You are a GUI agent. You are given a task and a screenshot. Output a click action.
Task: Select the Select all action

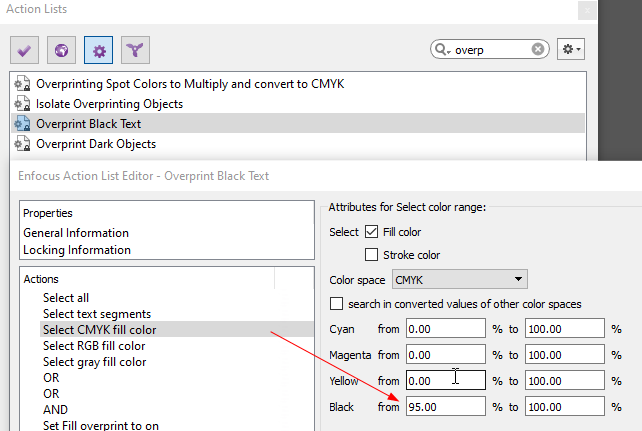coord(66,298)
